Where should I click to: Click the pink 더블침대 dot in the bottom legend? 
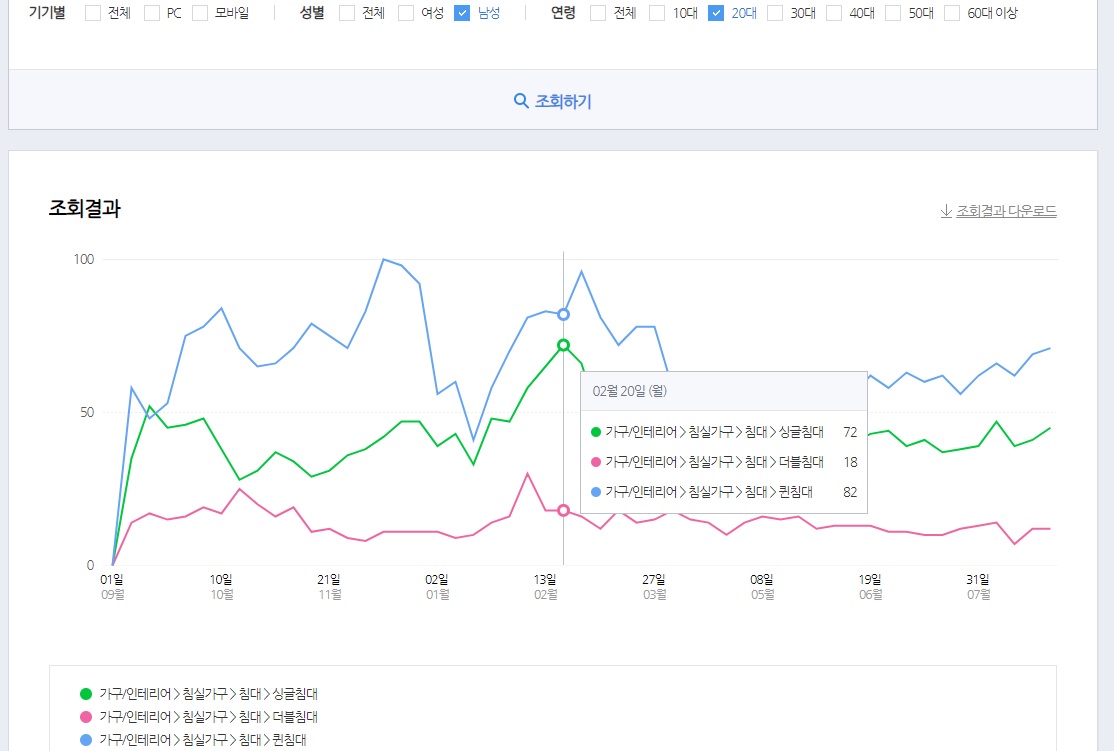pyautogui.click(x=86, y=717)
